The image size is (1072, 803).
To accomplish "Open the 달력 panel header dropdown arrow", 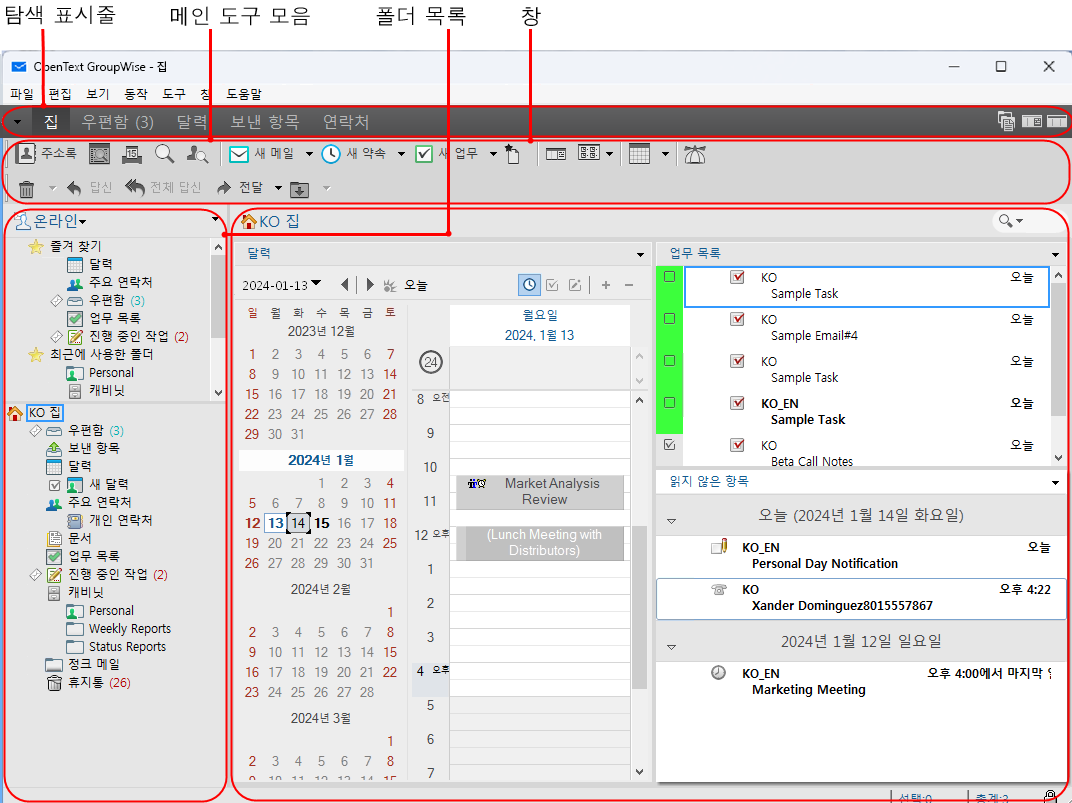I will [x=640, y=255].
